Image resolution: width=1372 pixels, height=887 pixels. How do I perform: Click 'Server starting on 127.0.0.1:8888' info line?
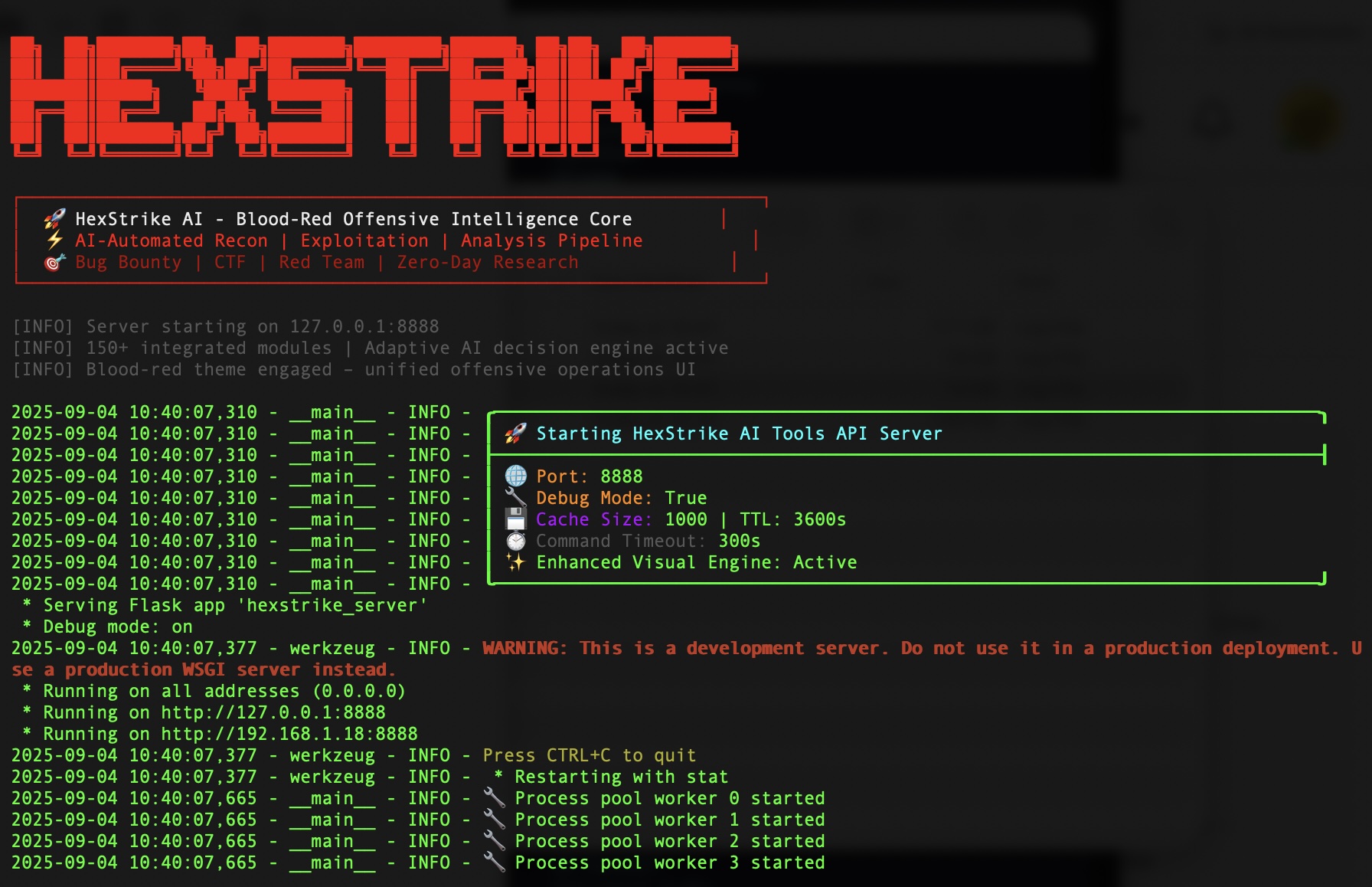coord(262,326)
